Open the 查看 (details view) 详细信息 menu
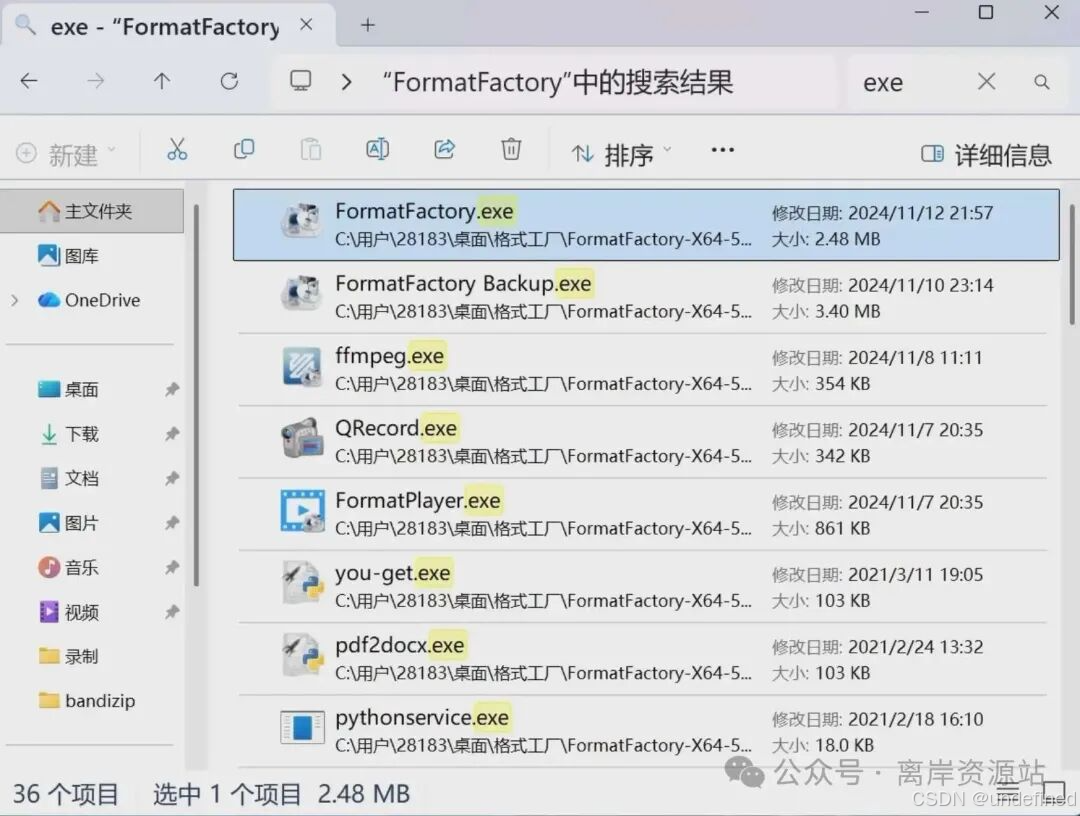Screen dimensions: 1080x816 pyautogui.click(x=986, y=155)
